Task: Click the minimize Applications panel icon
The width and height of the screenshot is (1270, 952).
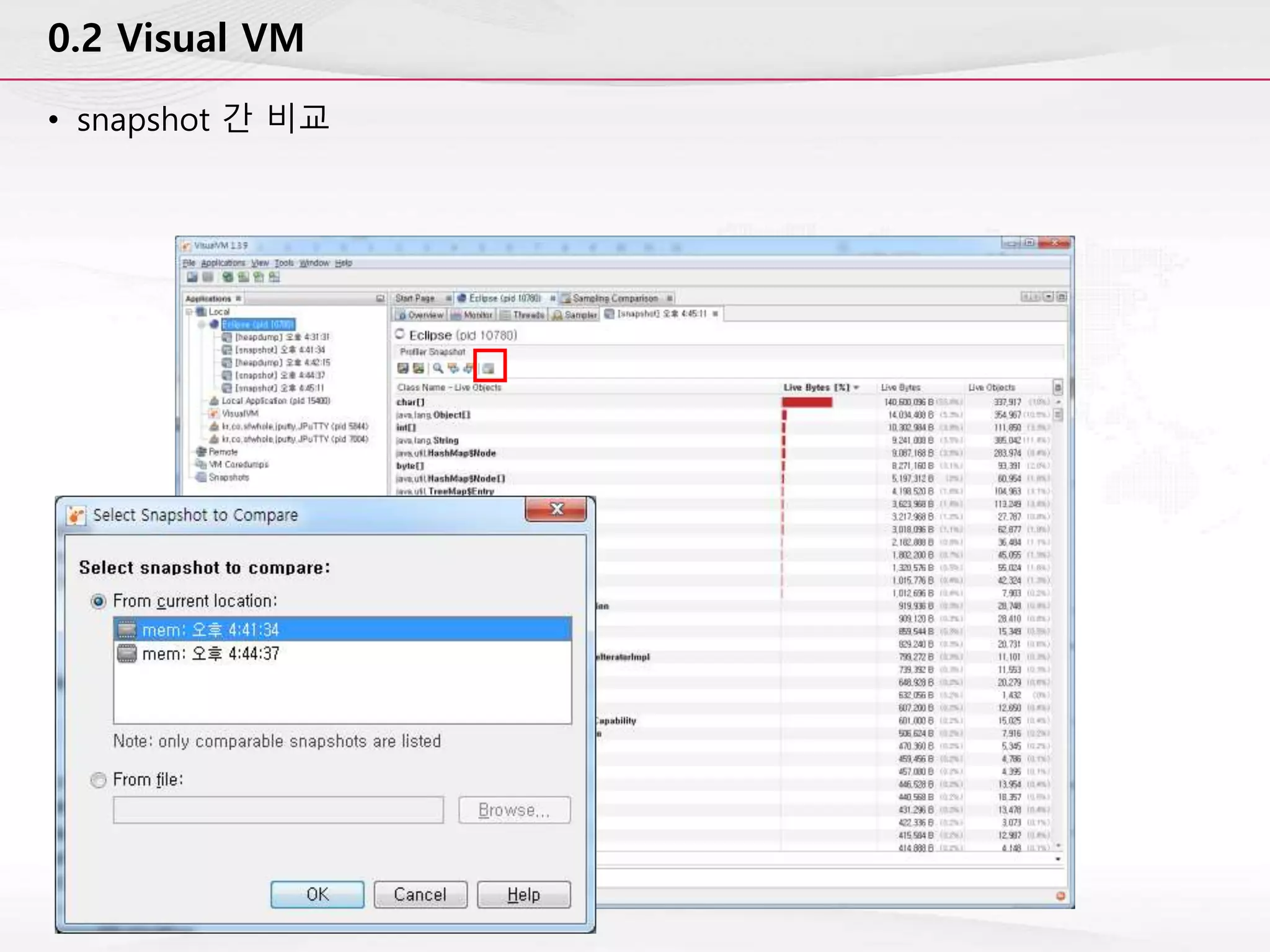Action: 380,299
